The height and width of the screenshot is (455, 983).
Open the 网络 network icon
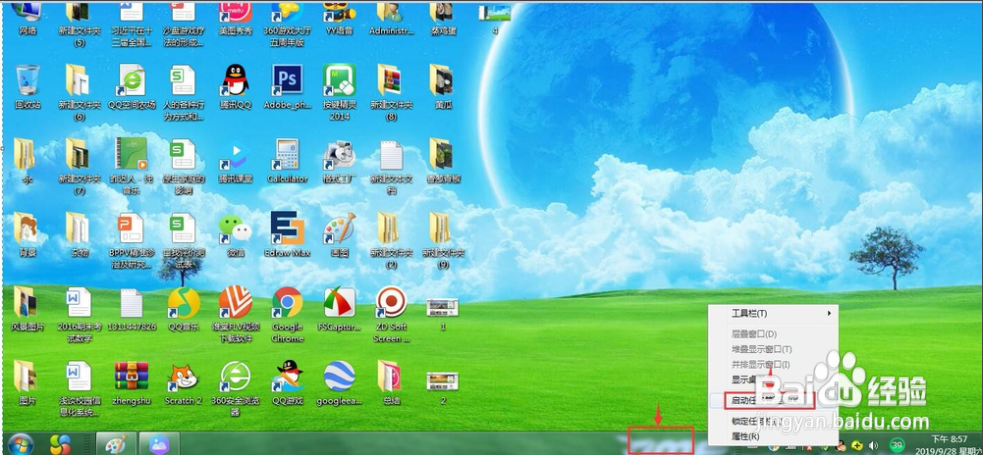[x=28, y=19]
